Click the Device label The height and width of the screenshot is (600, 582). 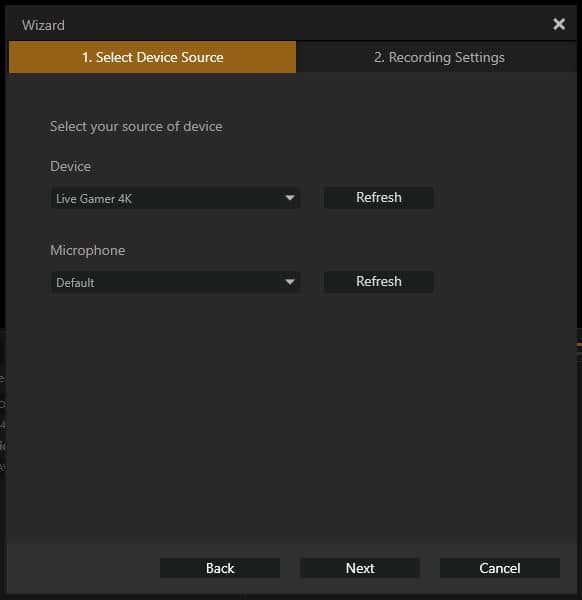(70, 166)
